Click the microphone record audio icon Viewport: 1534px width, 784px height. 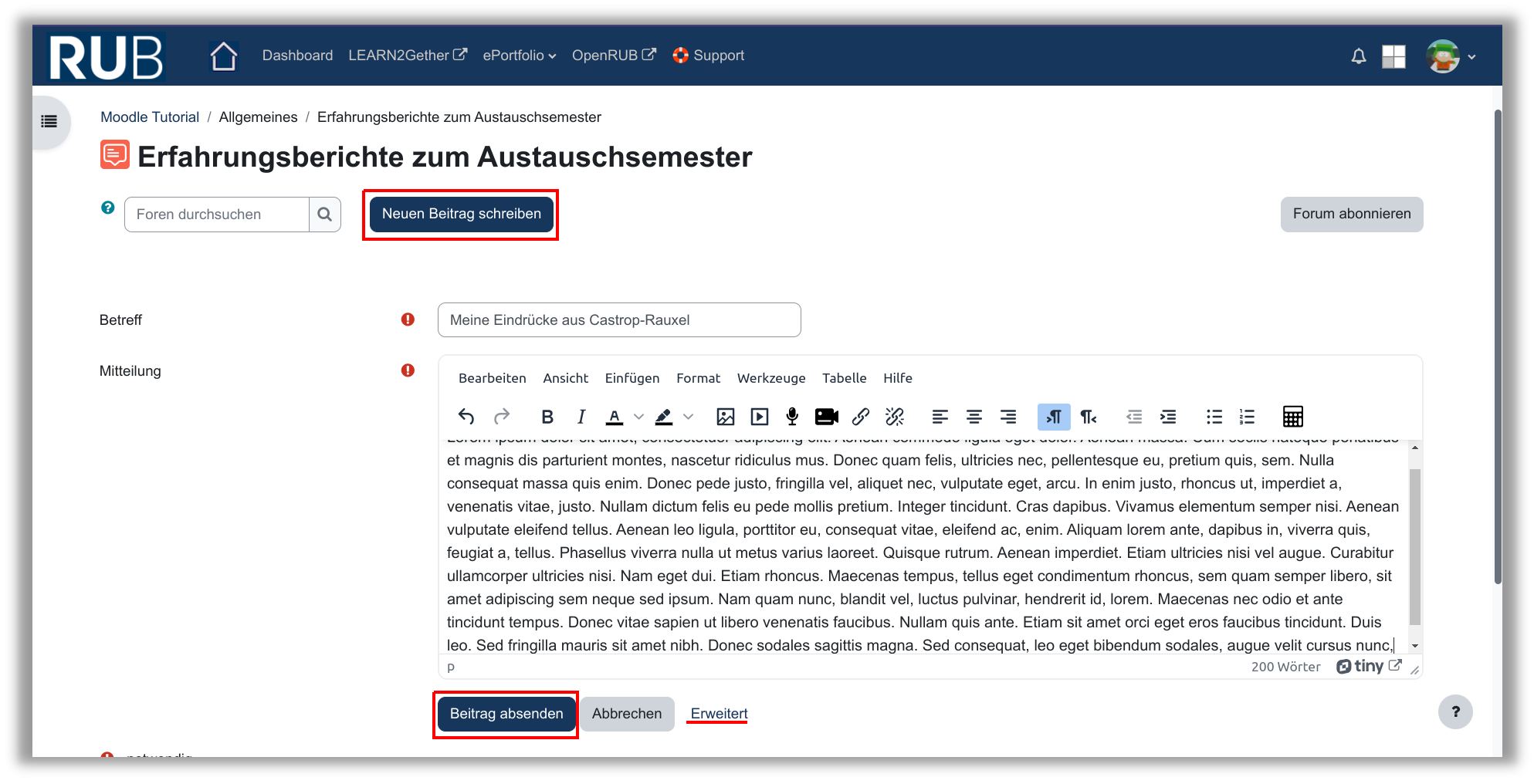pos(792,417)
